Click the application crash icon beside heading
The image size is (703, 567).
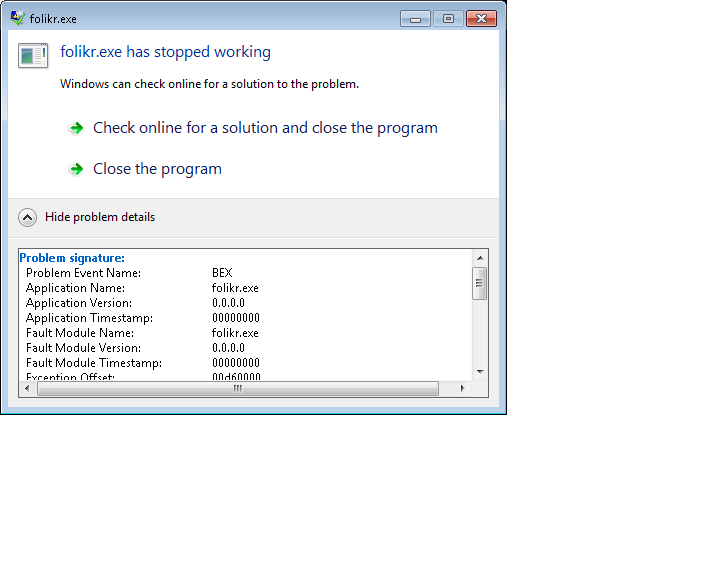pyautogui.click(x=33, y=56)
